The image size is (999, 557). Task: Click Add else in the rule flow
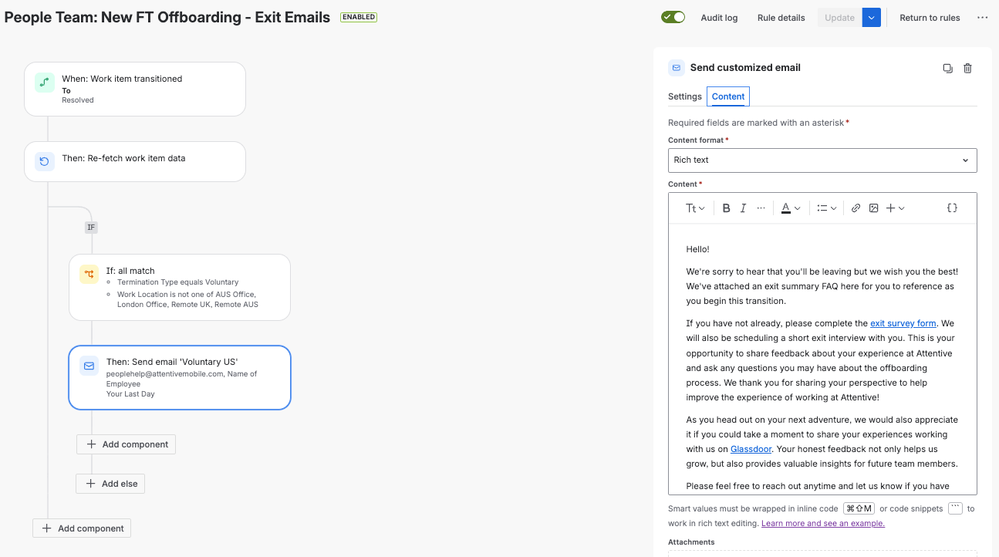(x=111, y=483)
